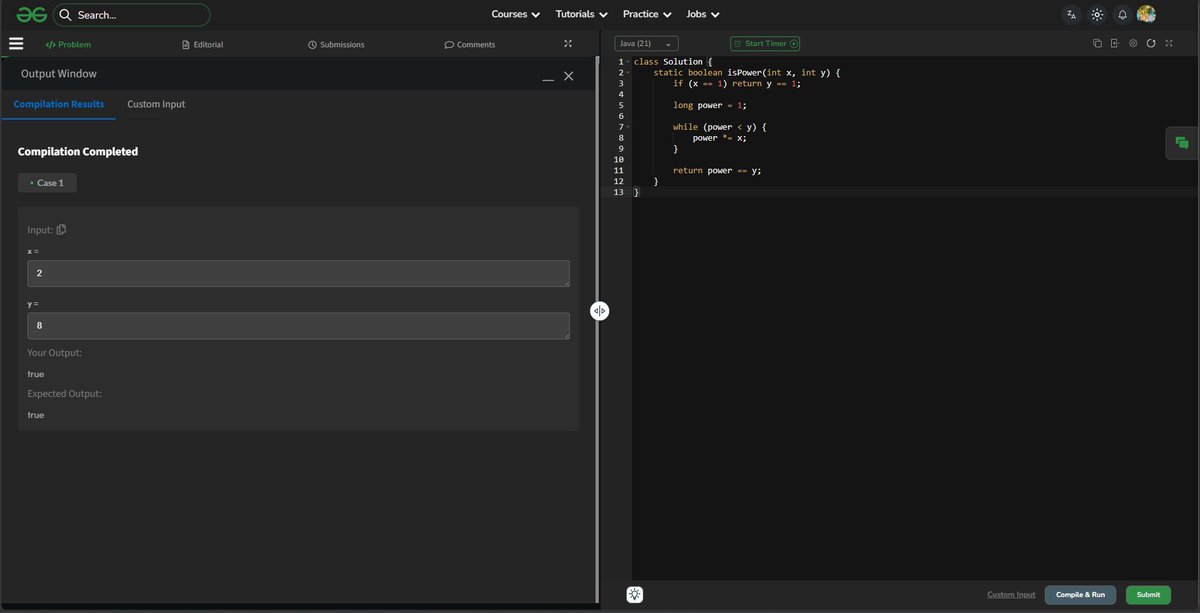Open the Practice dropdown menu

tap(646, 15)
